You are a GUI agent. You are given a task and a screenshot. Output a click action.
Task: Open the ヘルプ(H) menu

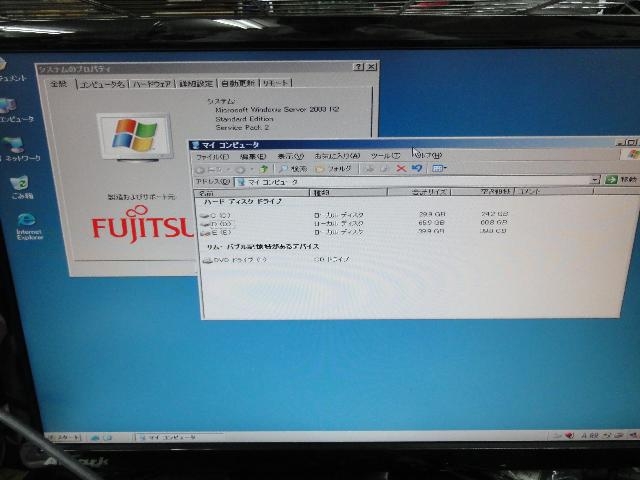[429, 155]
